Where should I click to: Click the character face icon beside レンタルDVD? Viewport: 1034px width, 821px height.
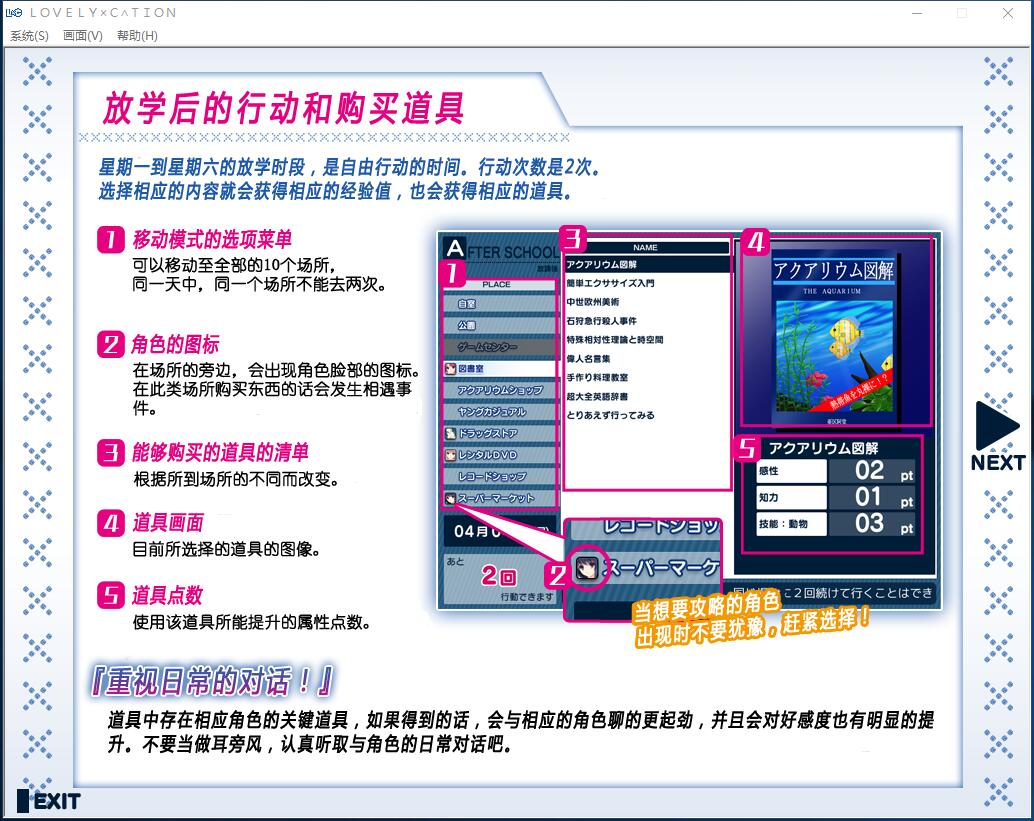(x=450, y=455)
